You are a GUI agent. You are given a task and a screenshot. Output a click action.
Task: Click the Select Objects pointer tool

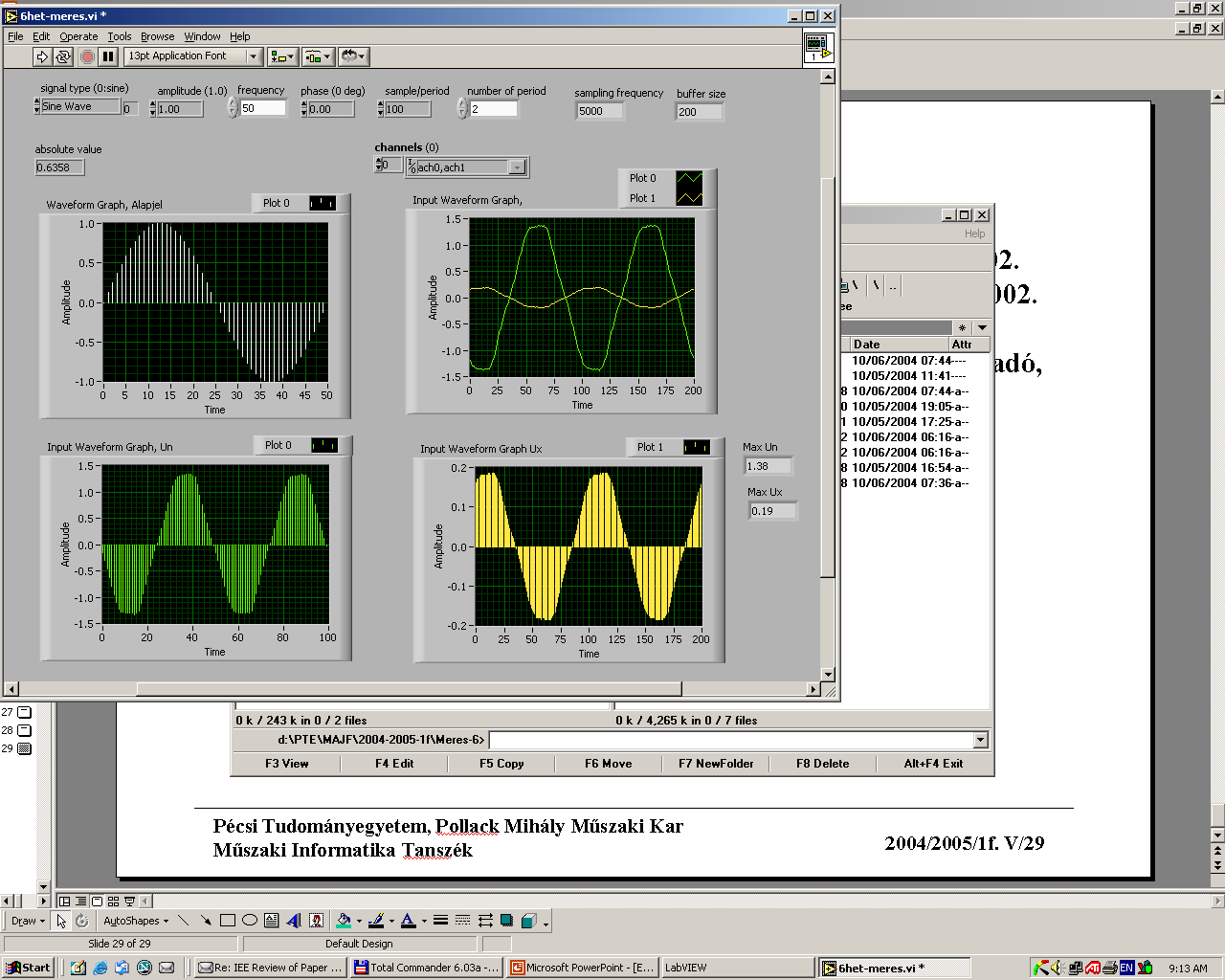[61, 921]
